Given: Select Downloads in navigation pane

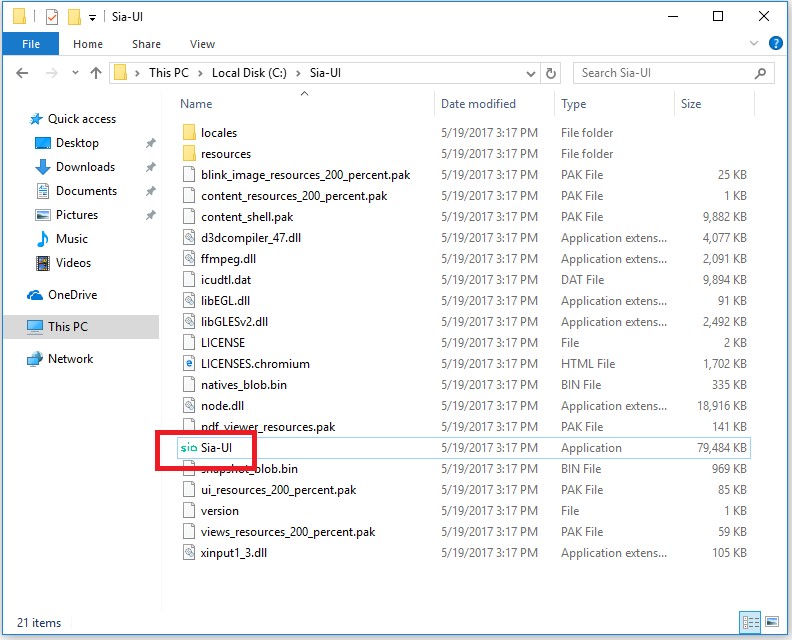Looking at the screenshot, I should (85, 167).
